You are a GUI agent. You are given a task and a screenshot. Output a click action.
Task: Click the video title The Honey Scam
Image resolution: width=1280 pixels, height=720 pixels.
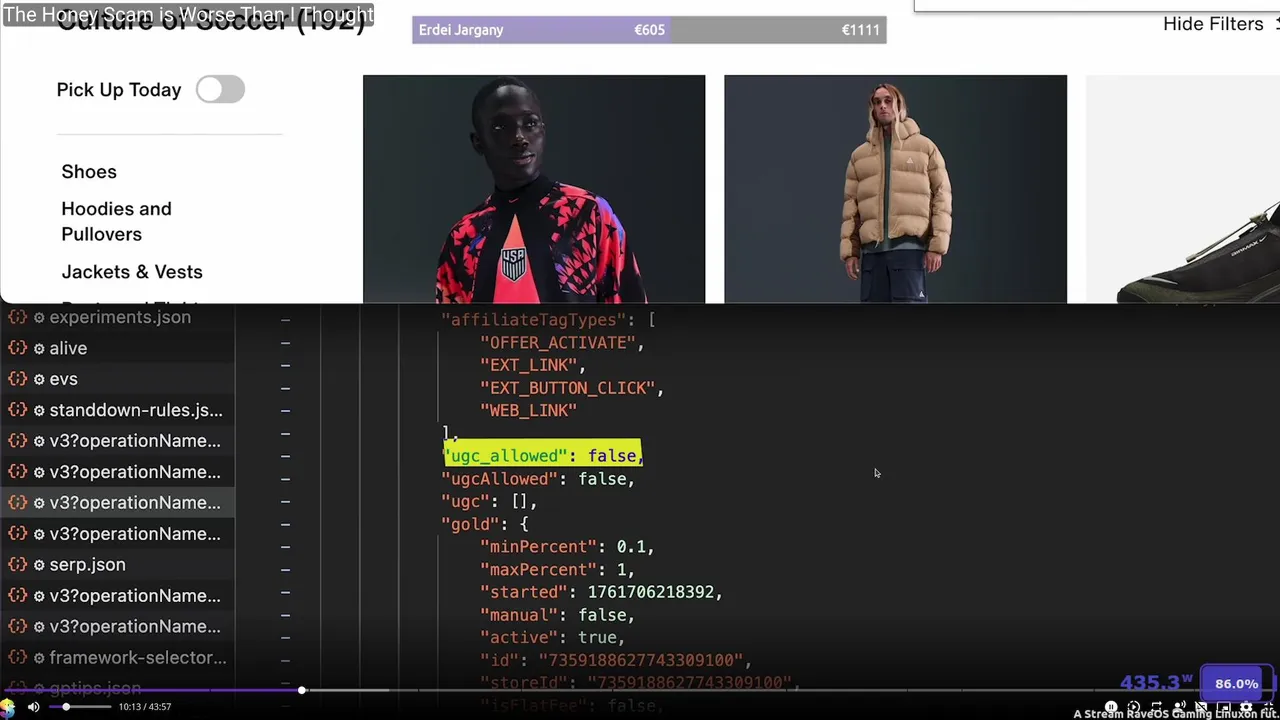188,14
